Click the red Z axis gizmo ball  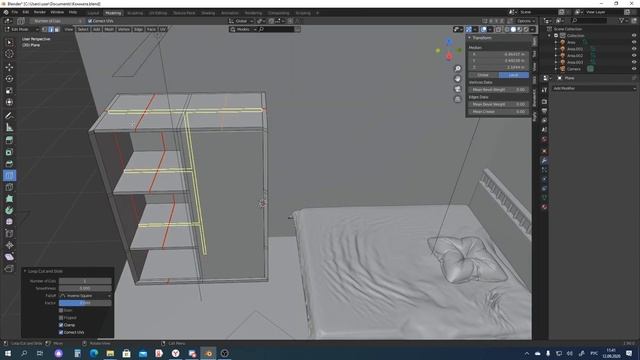[449, 56]
